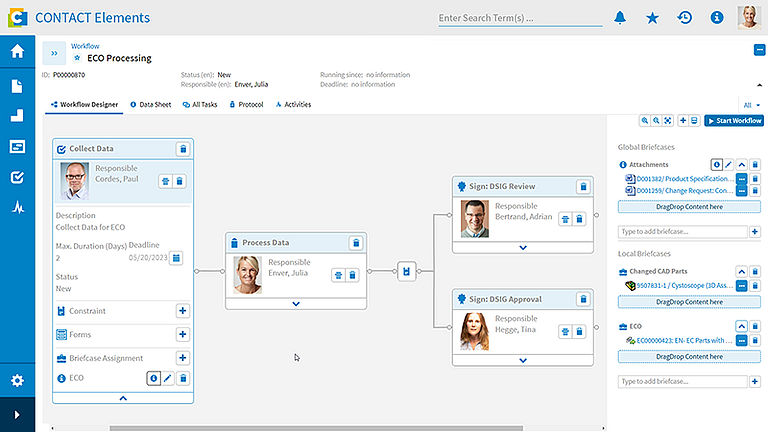This screenshot has height=432, width=768.
Task: Delete the Sign: DSIG Review task
Action: click(583, 187)
